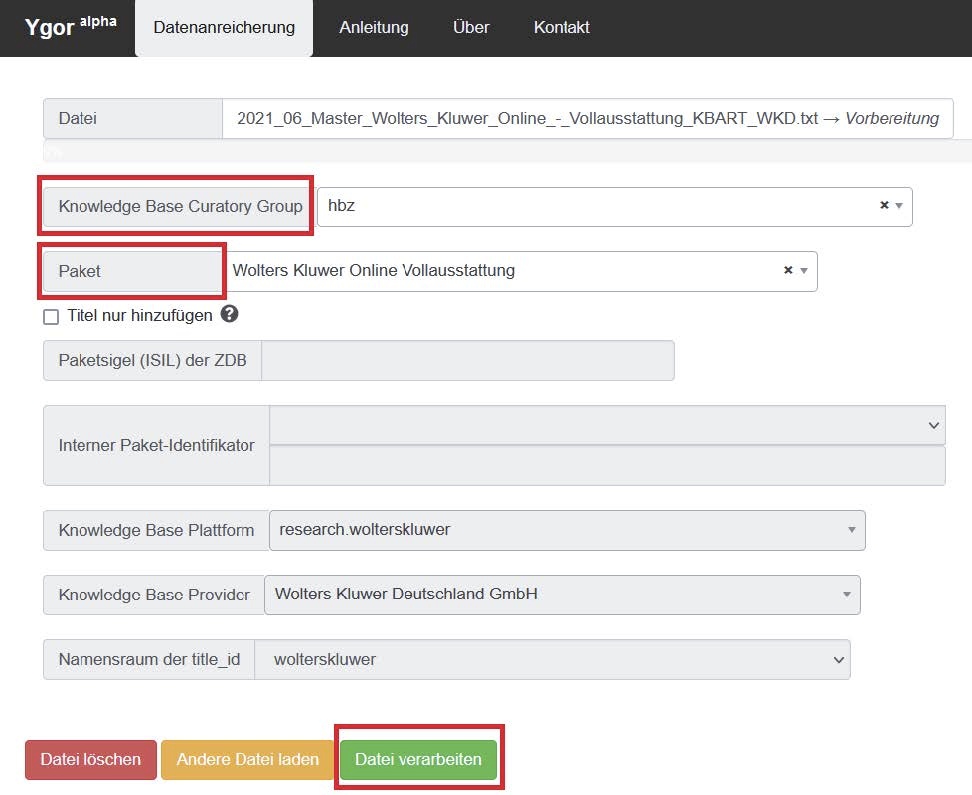This screenshot has height=795, width=972.
Task: Click the Interner Paket-Identifikator text field
Action: point(607,466)
